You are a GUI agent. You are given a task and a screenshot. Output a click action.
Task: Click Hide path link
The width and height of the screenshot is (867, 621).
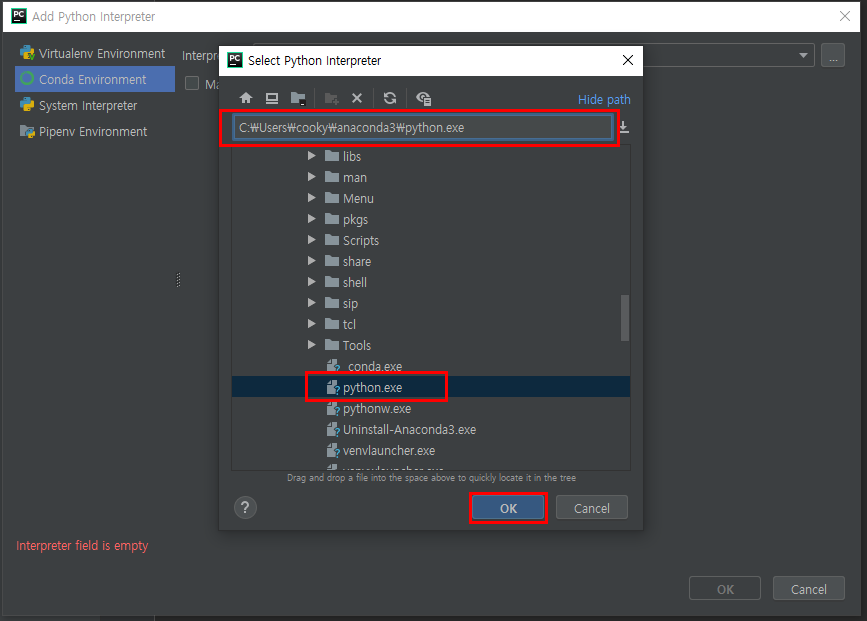coord(604,100)
